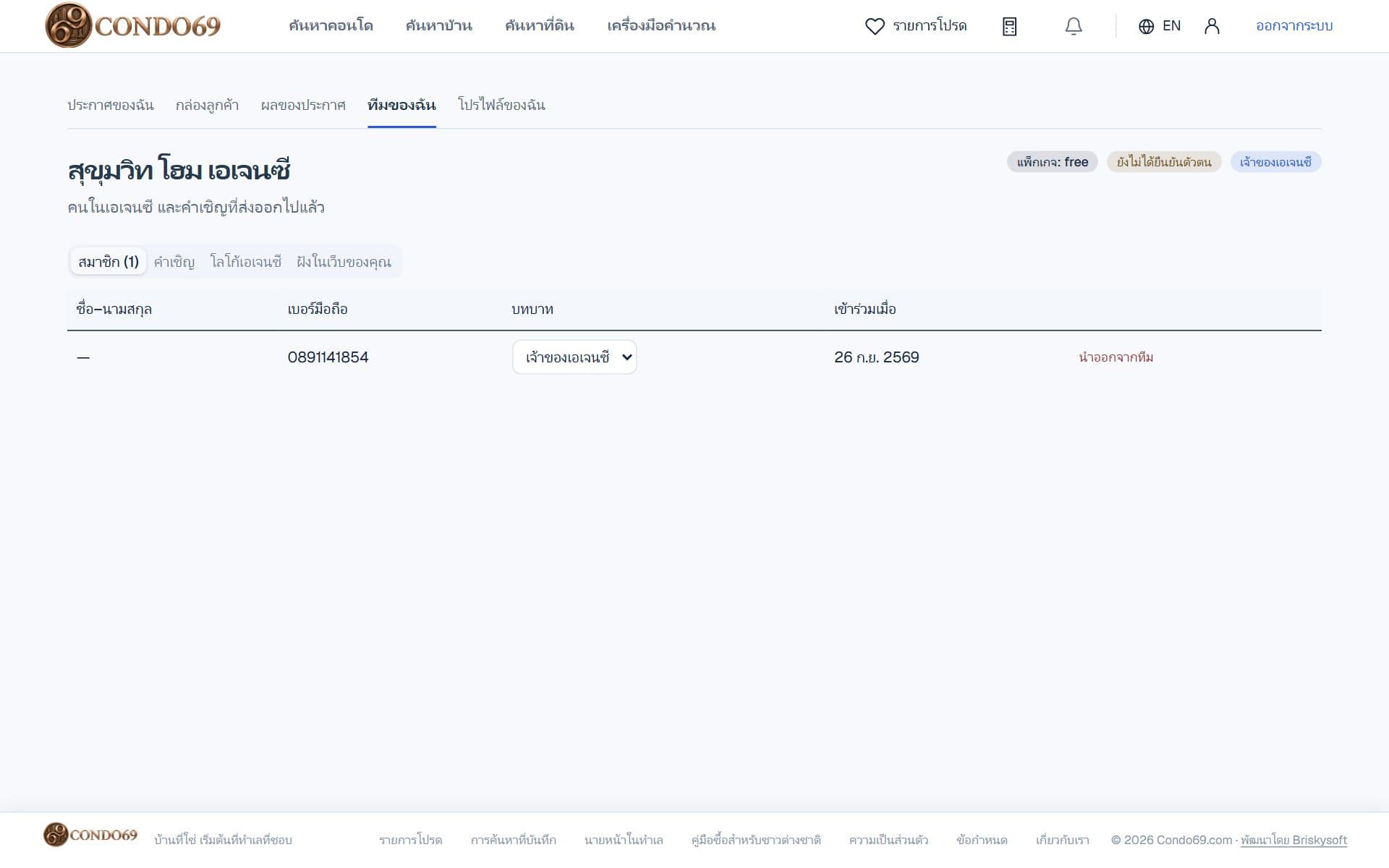Viewport: 1389px width, 868px height.
Task: Expand role dropdown เจ้าของเอเจนซี
Action: [x=574, y=357]
